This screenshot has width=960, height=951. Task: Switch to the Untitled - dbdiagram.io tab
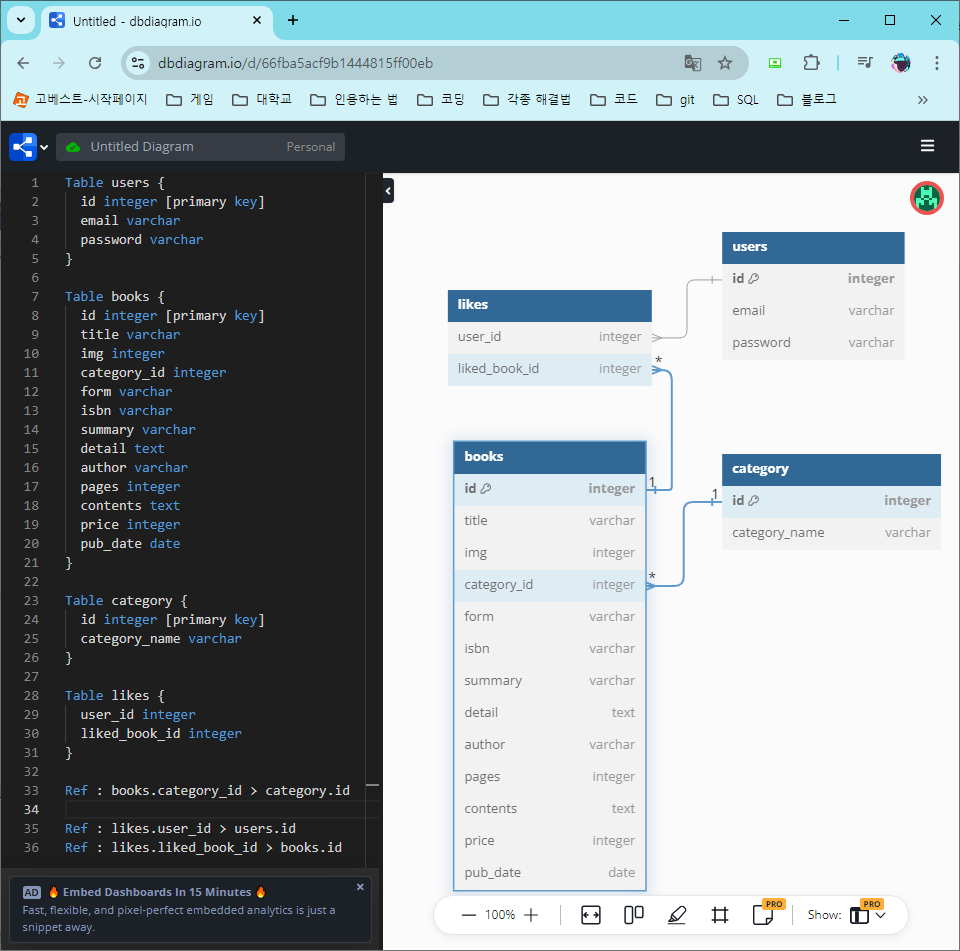point(157,21)
